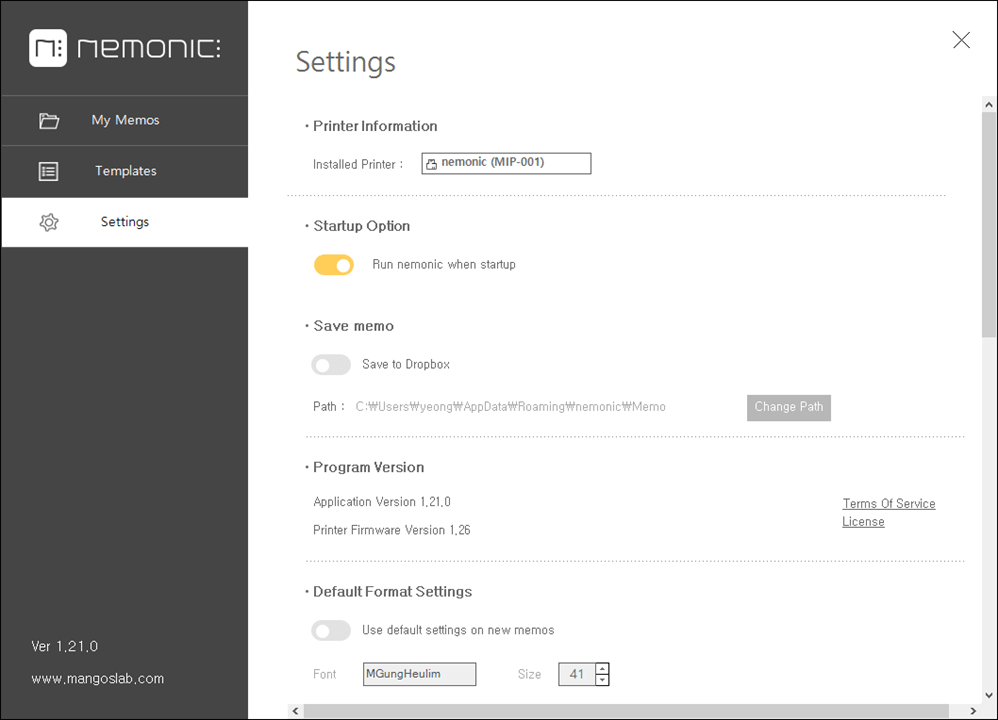Click Printer Firmware Version 1.26 text
Image resolution: width=998 pixels, height=720 pixels.
(x=391, y=530)
